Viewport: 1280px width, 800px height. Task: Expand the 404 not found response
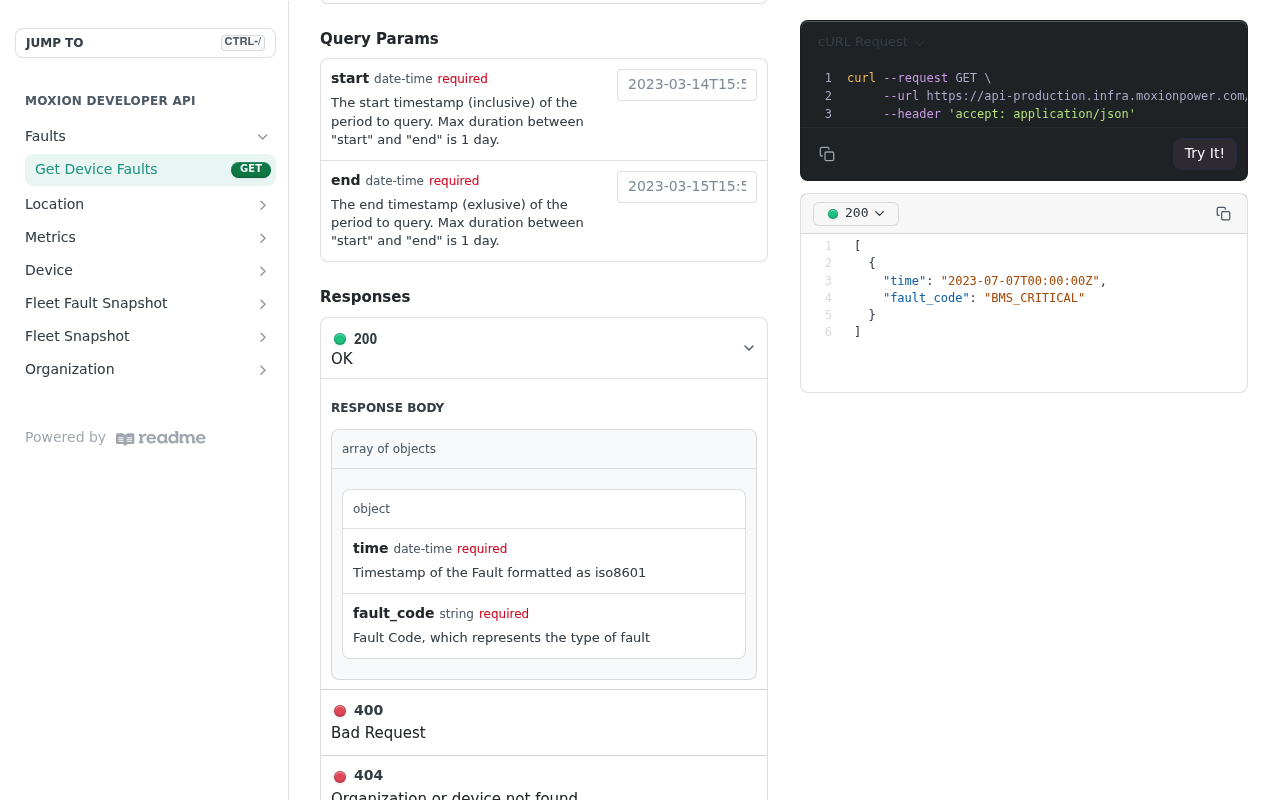(x=544, y=778)
